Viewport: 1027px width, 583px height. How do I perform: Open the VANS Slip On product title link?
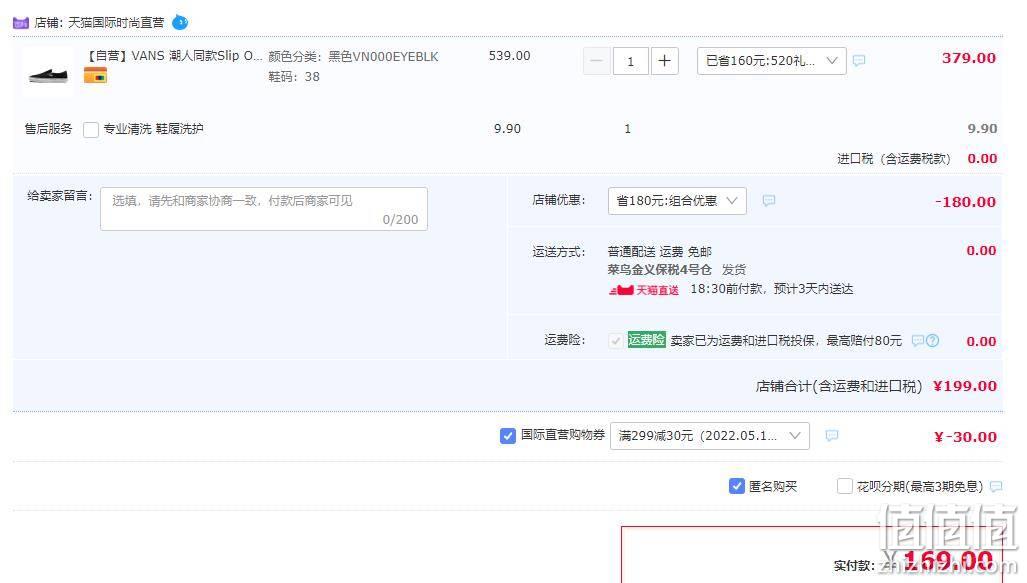click(x=175, y=56)
